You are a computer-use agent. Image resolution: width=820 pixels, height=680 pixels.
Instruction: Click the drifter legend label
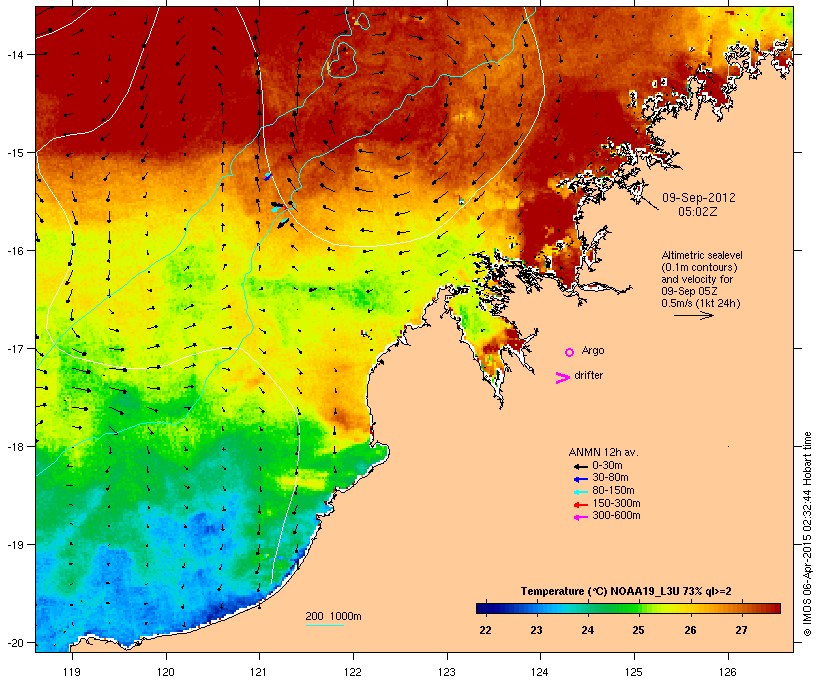point(588,375)
